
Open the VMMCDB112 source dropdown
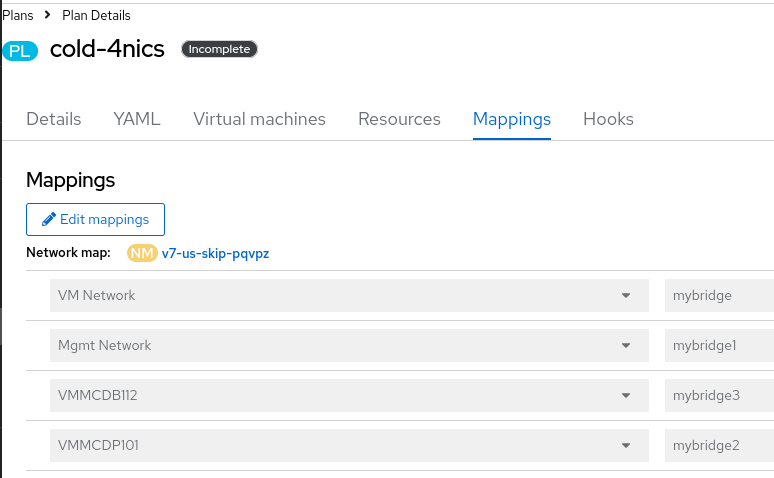pos(626,395)
